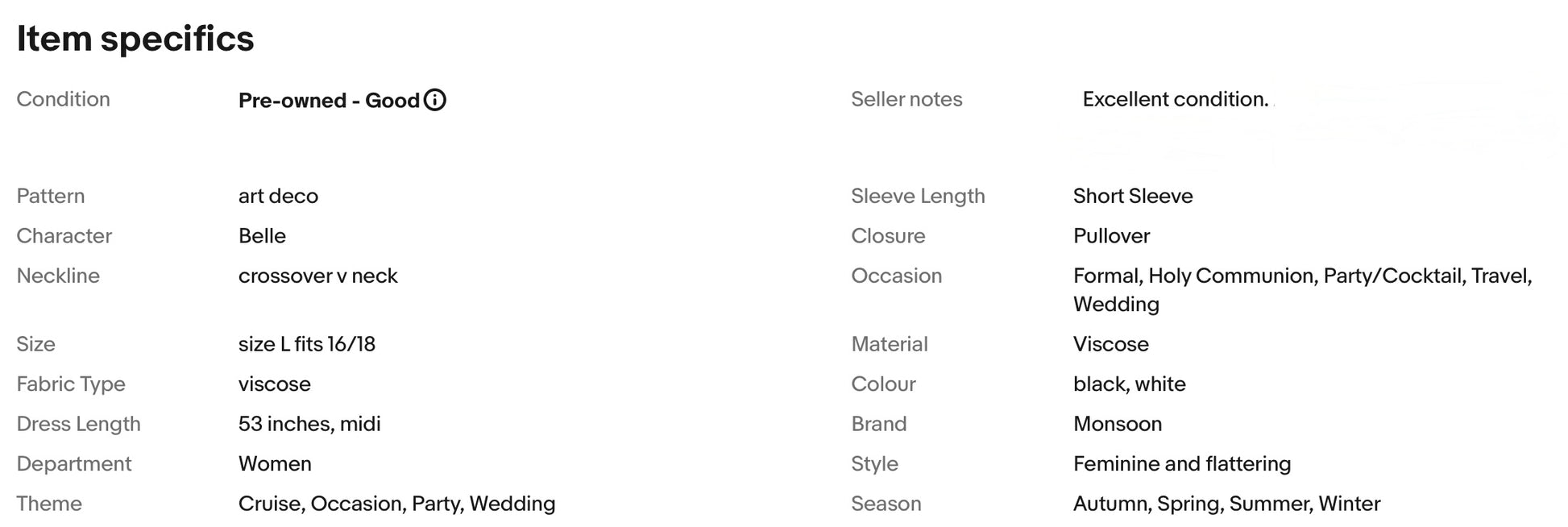Click the Short Sleeve value
The image size is (1568, 527).
1132,196
